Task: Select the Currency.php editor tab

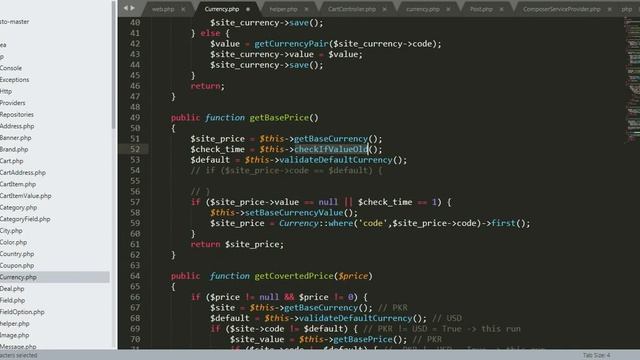Action: click(x=222, y=9)
